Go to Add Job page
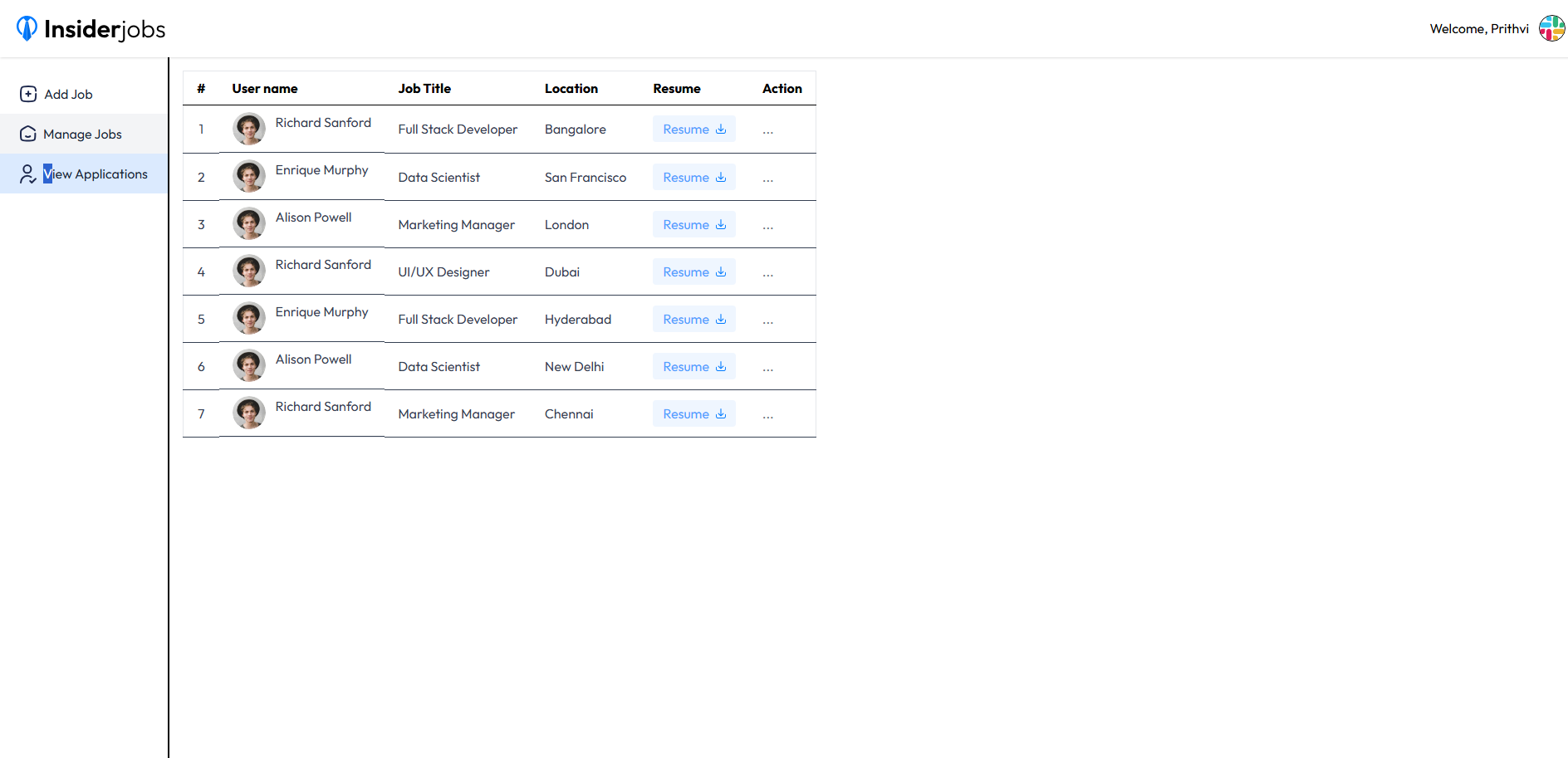This screenshot has height=758, width=1568. point(68,94)
